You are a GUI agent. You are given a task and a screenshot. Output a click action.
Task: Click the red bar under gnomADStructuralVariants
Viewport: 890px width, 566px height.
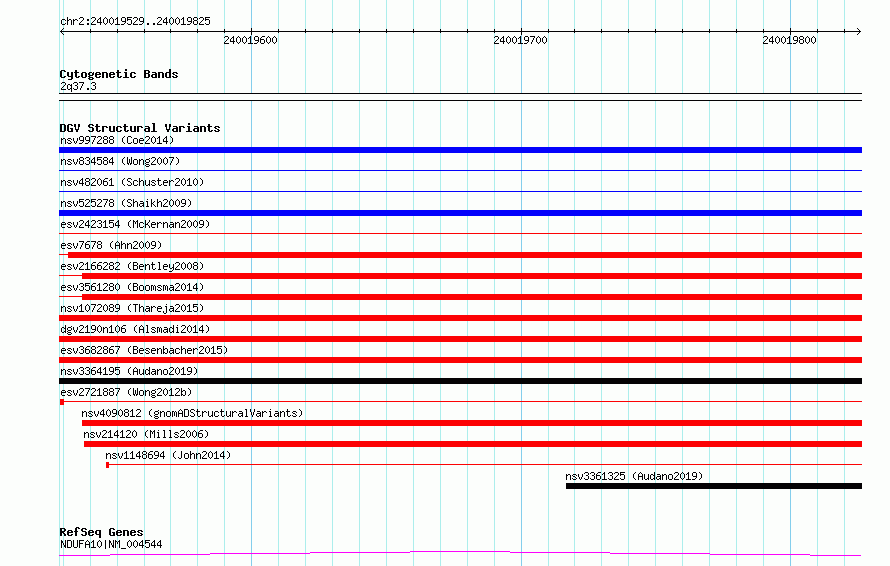(x=472, y=423)
